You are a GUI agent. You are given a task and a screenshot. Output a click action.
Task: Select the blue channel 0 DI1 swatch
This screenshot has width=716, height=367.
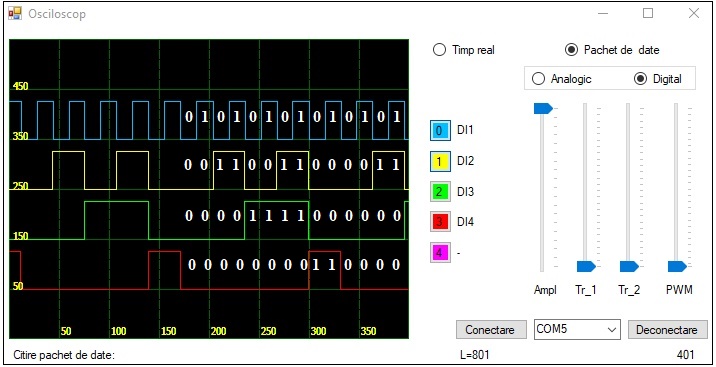tap(440, 131)
